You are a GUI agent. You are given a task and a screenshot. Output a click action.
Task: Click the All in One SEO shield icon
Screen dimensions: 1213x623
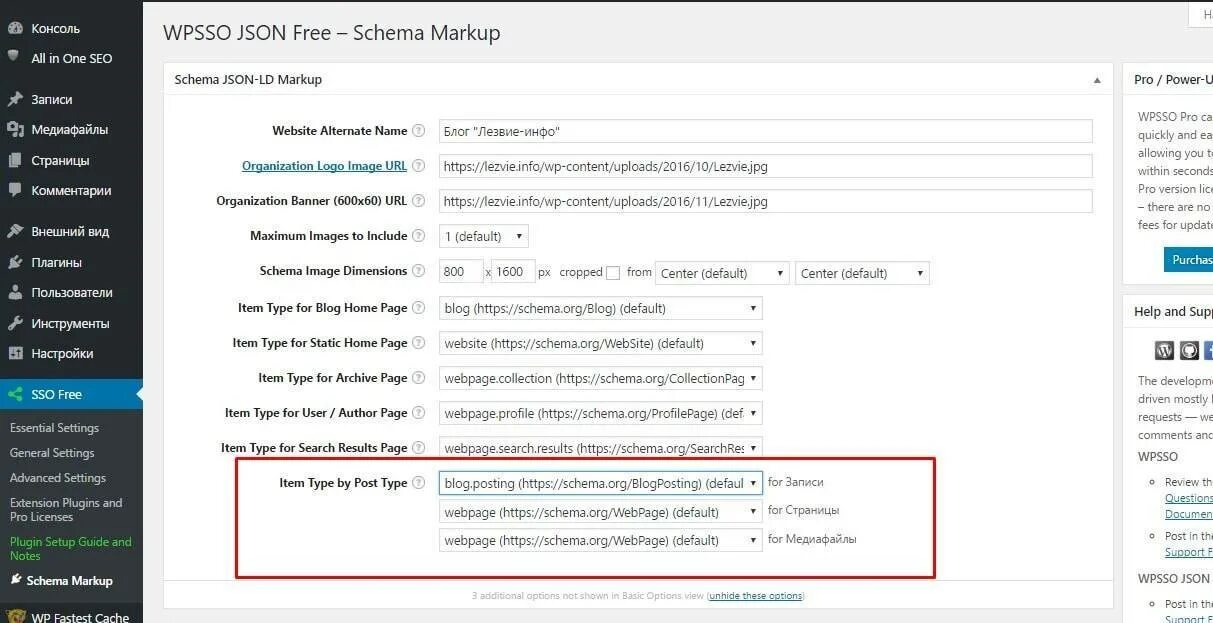click(x=15, y=58)
